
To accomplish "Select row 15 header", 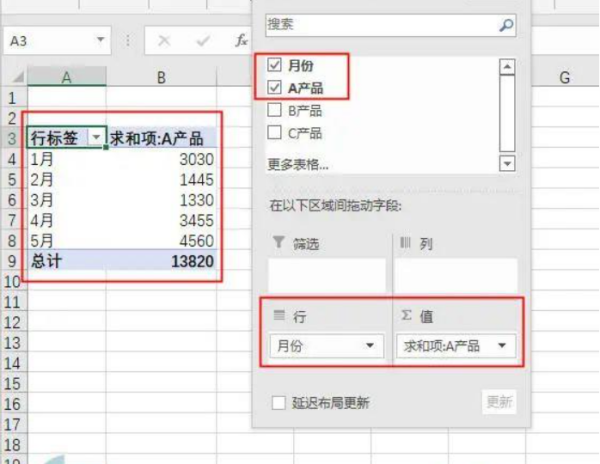I will click(13, 384).
